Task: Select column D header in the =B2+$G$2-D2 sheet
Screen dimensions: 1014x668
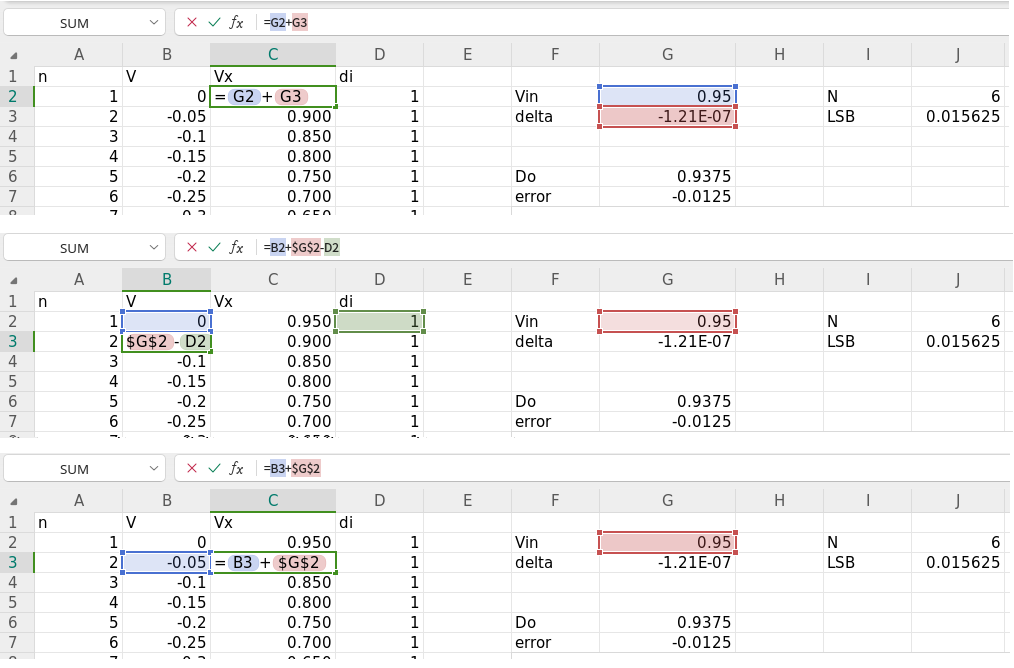Action: [x=380, y=279]
